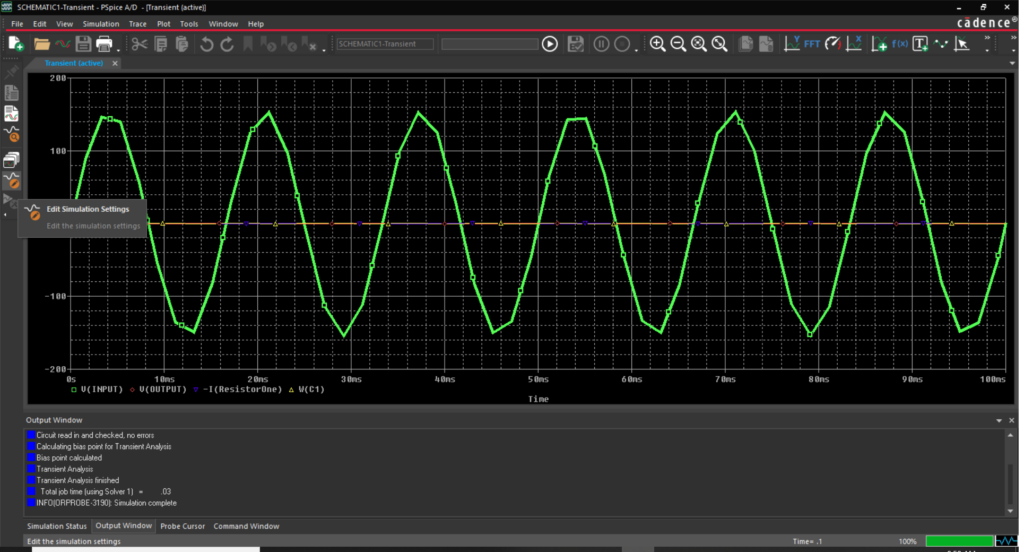1024x552 pixels.
Task: Select the V(INPUT) trace legend
Action: point(97,389)
